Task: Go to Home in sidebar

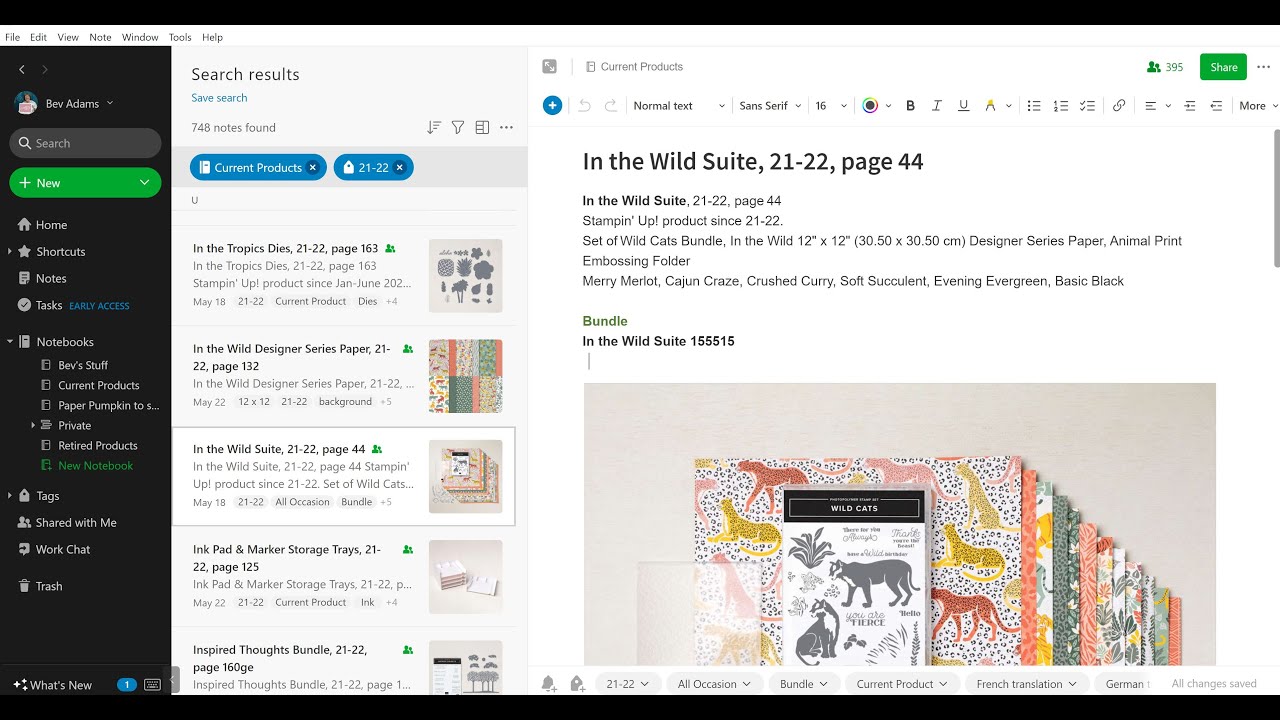Action: click(51, 225)
